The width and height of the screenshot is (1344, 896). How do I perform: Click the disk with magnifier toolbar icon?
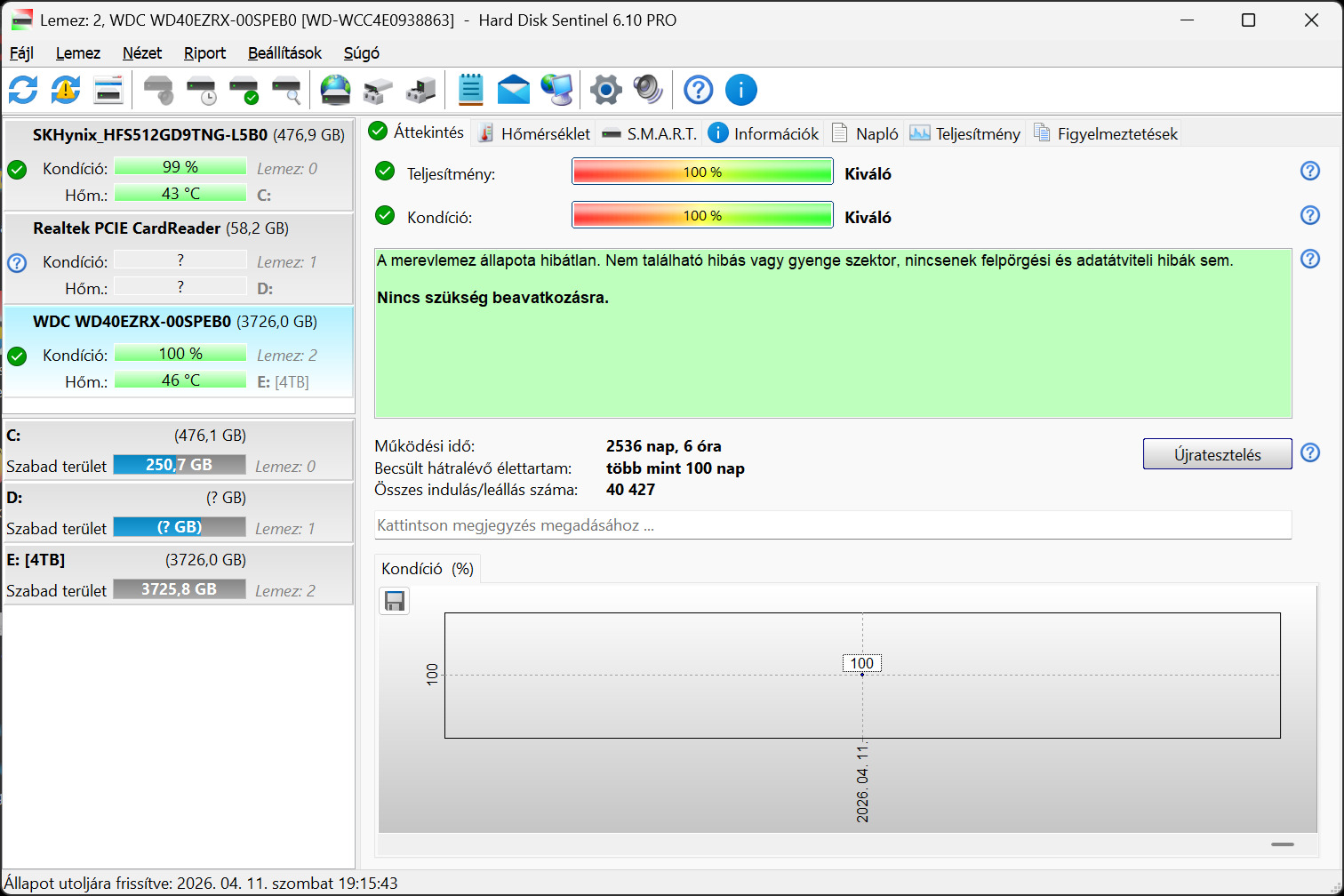coord(287,90)
